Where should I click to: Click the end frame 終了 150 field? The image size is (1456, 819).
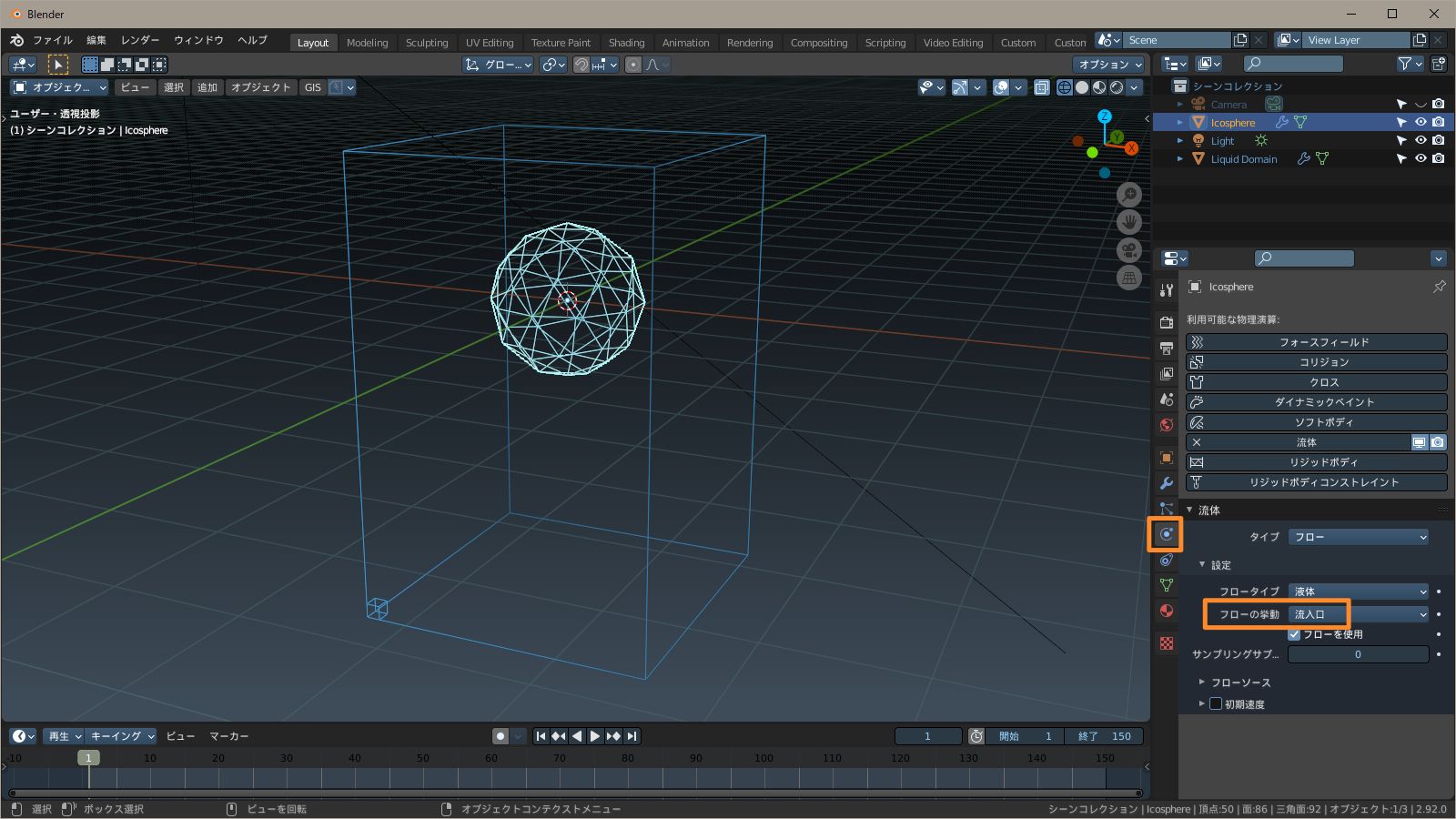(x=1104, y=736)
